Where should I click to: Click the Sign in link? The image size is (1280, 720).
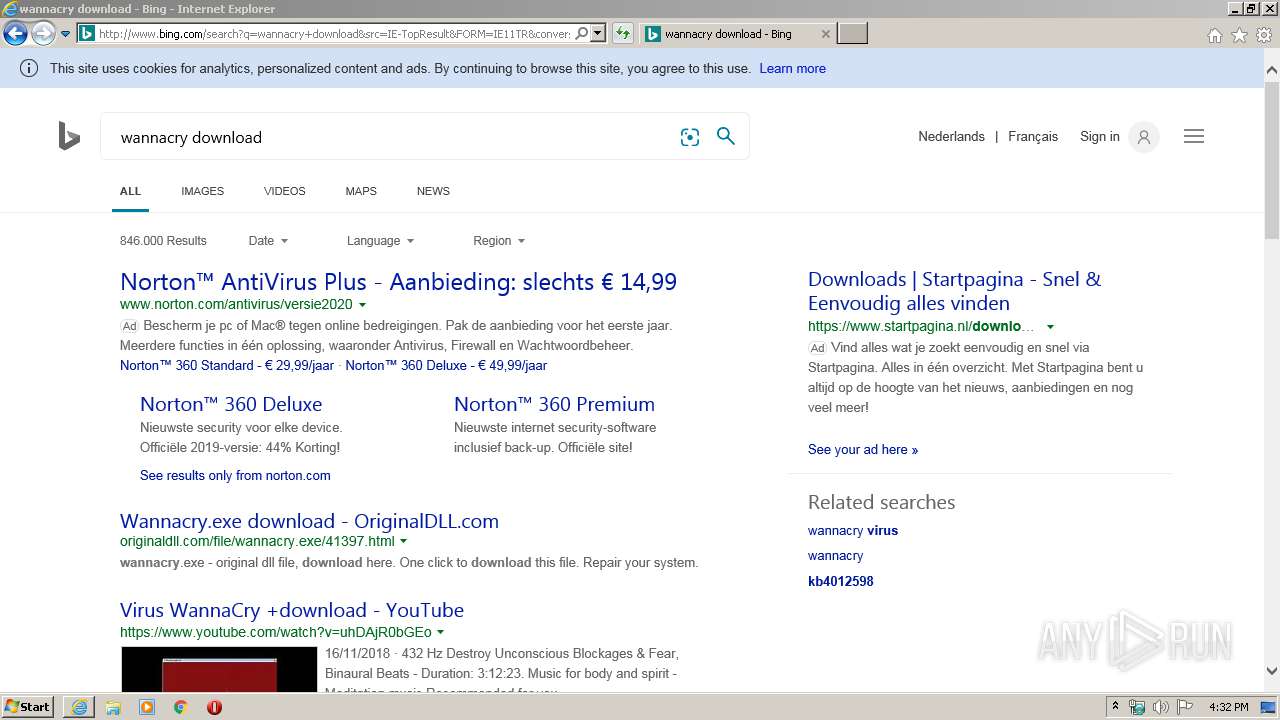pos(1099,136)
